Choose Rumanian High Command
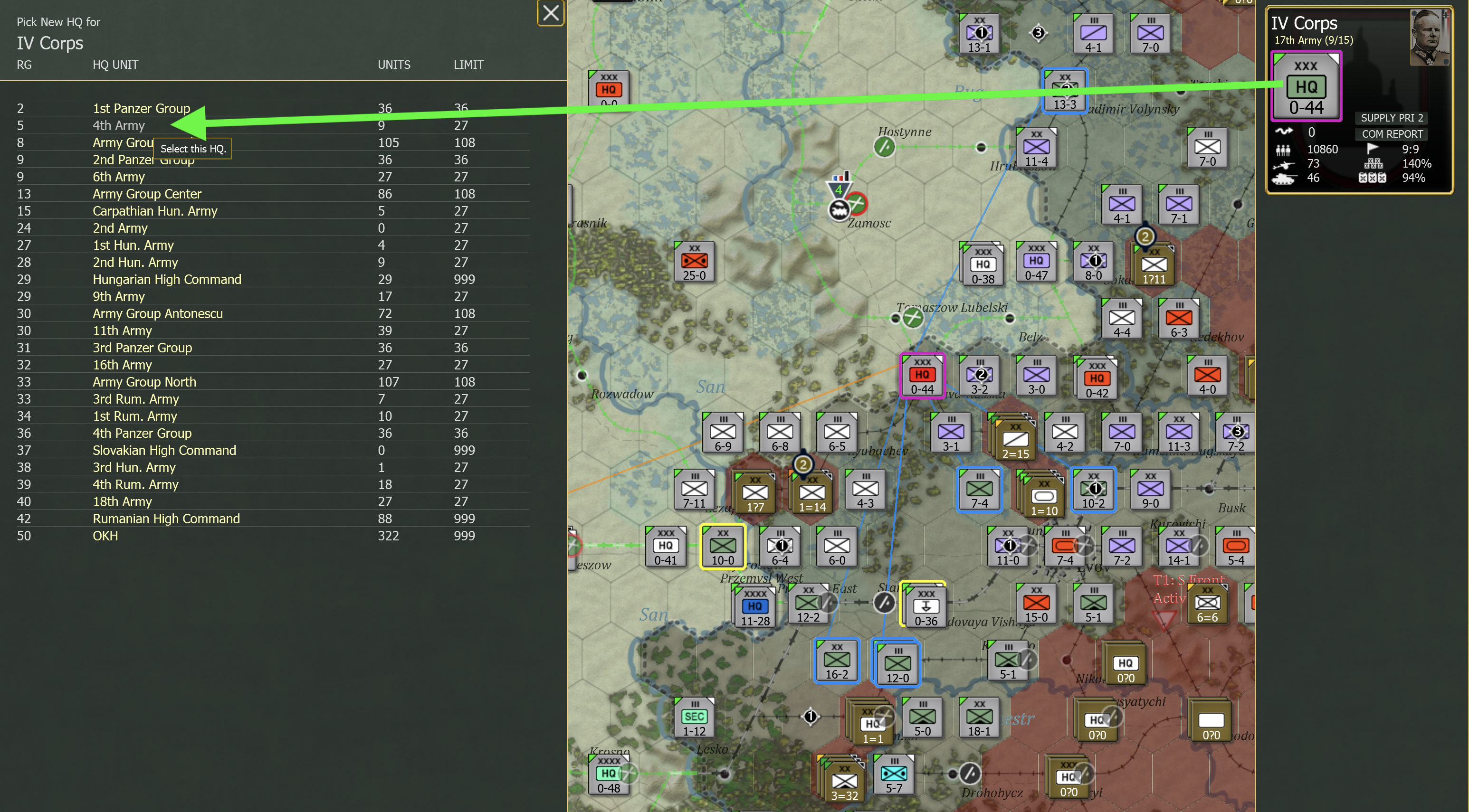1469x812 pixels. click(x=273, y=519)
